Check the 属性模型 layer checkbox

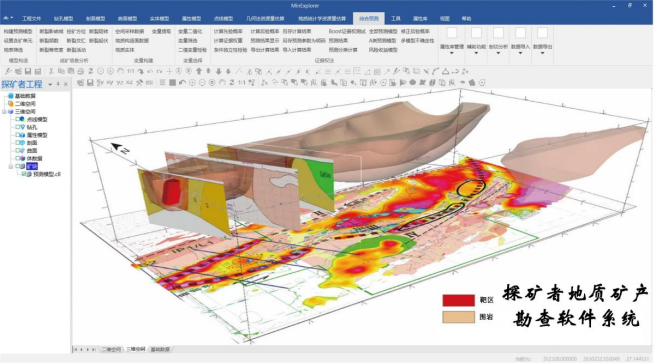point(18,135)
